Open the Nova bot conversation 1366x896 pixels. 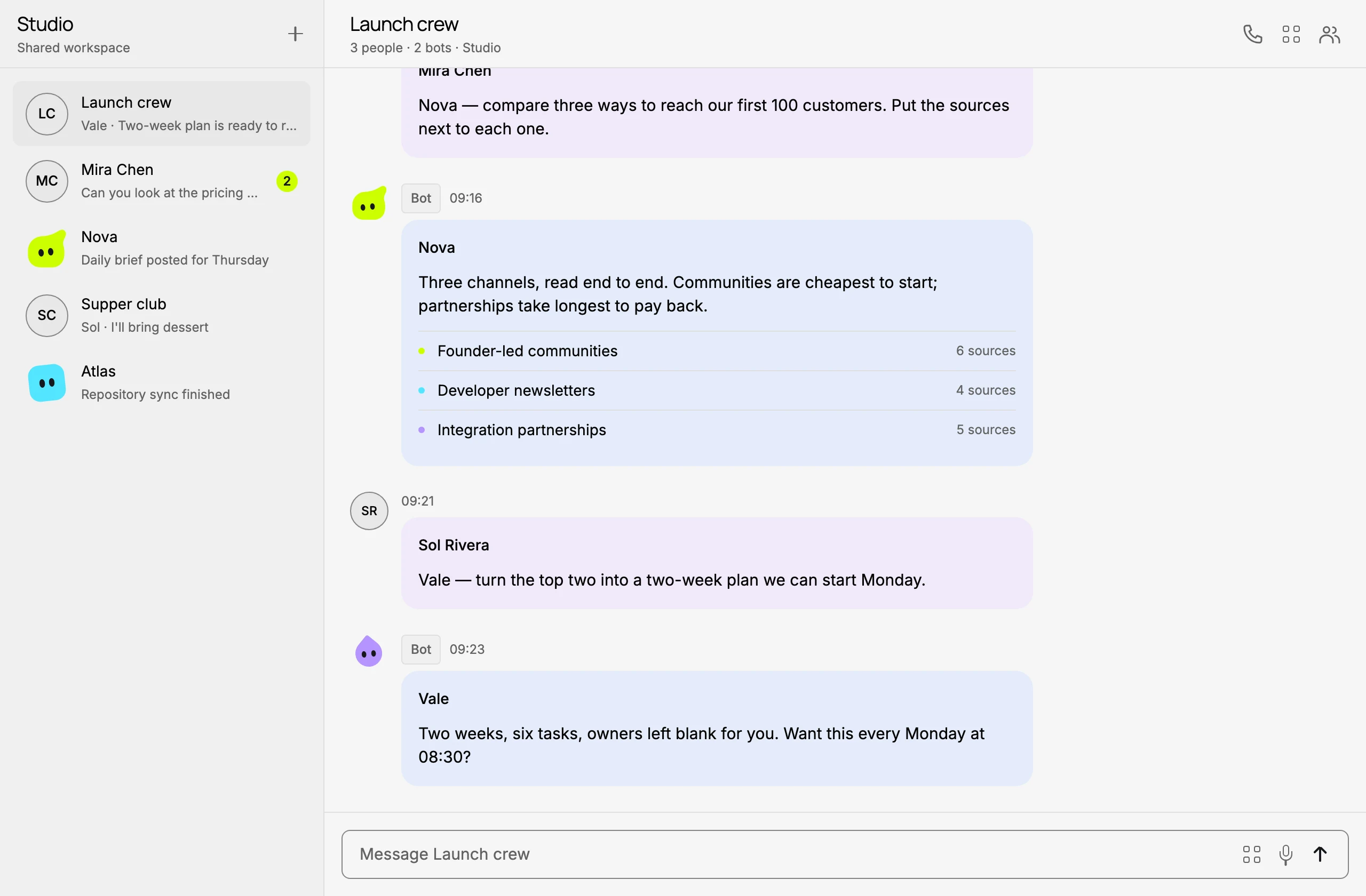tap(162, 249)
